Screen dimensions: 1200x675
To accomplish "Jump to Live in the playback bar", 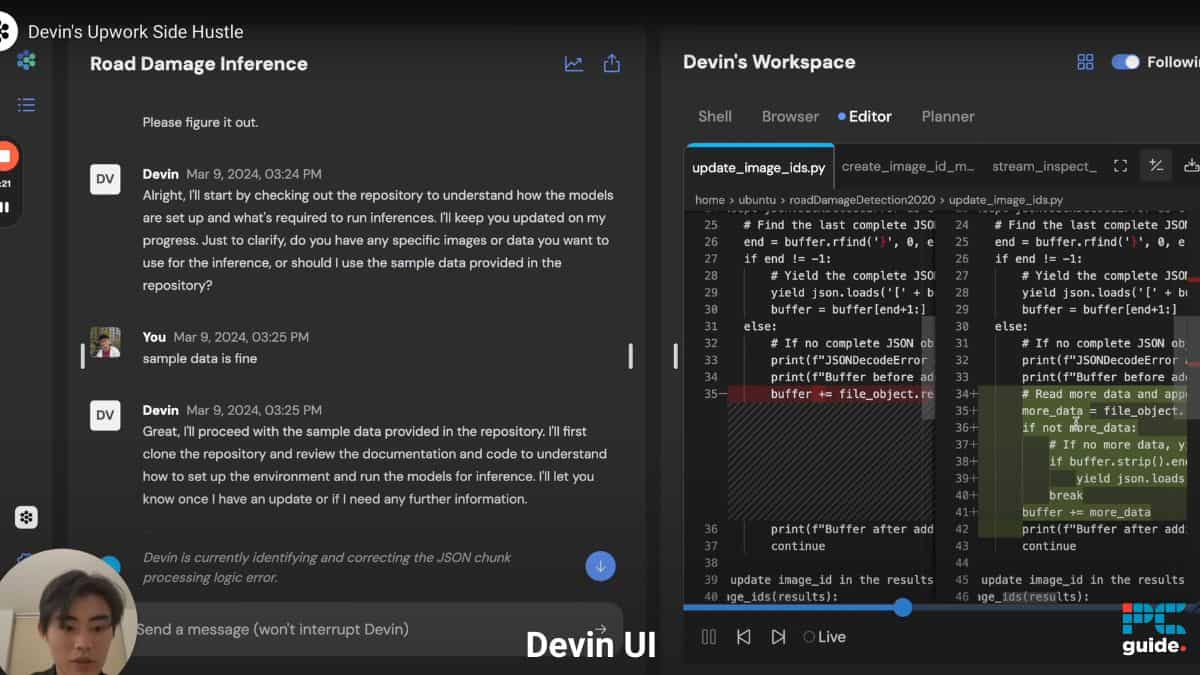I will [825, 637].
